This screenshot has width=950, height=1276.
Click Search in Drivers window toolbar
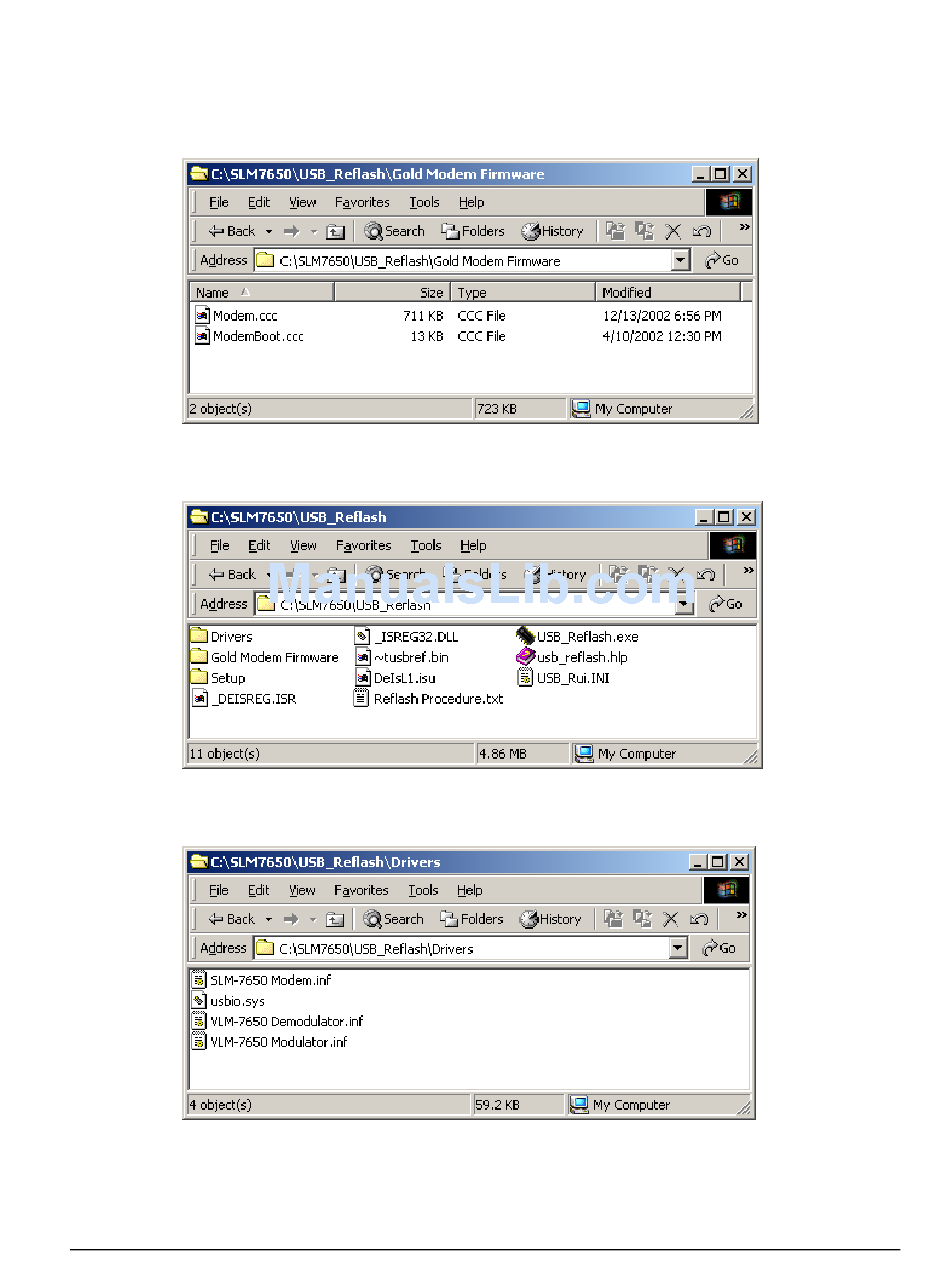[394, 919]
